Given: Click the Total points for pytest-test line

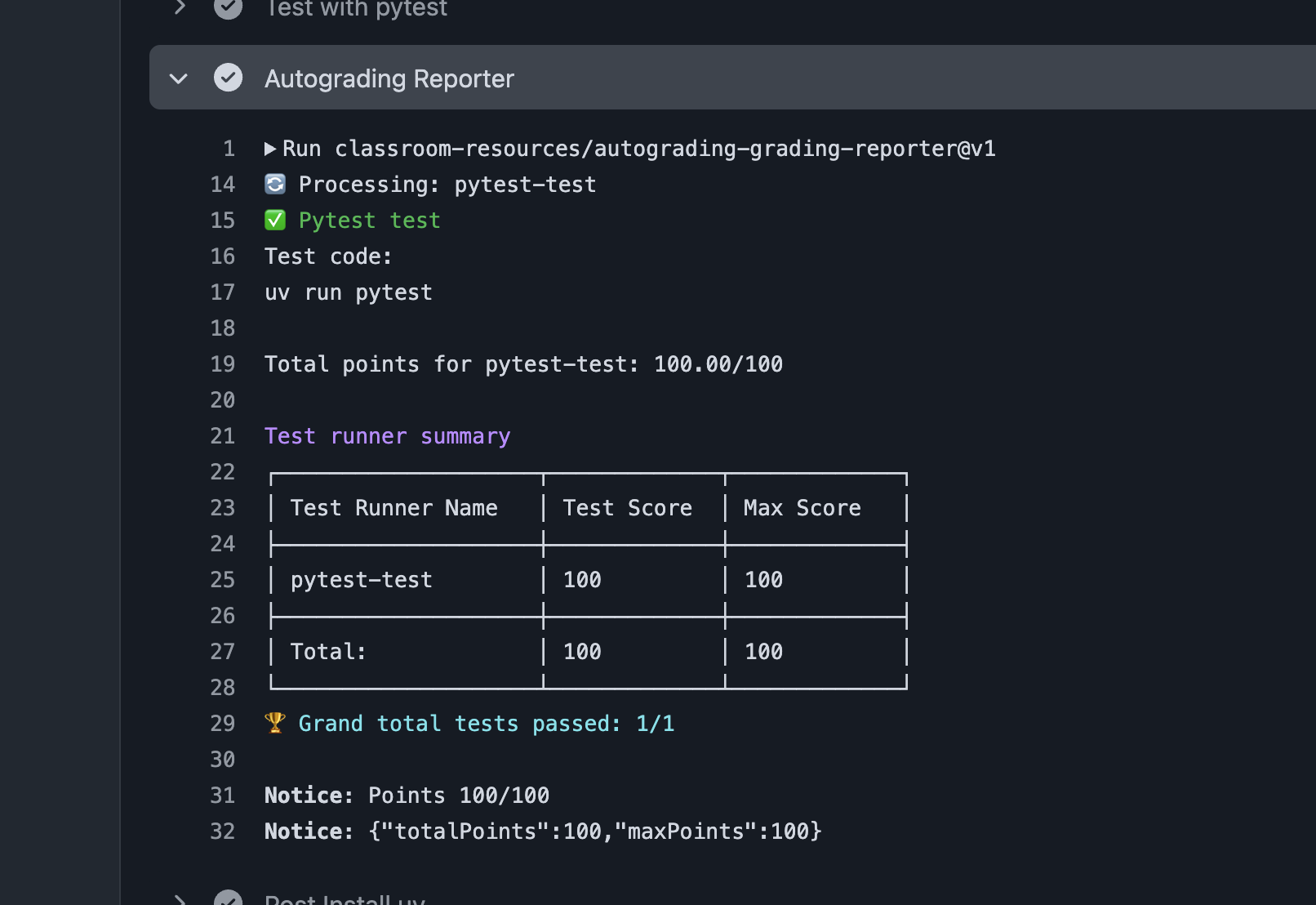Looking at the screenshot, I should [523, 364].
